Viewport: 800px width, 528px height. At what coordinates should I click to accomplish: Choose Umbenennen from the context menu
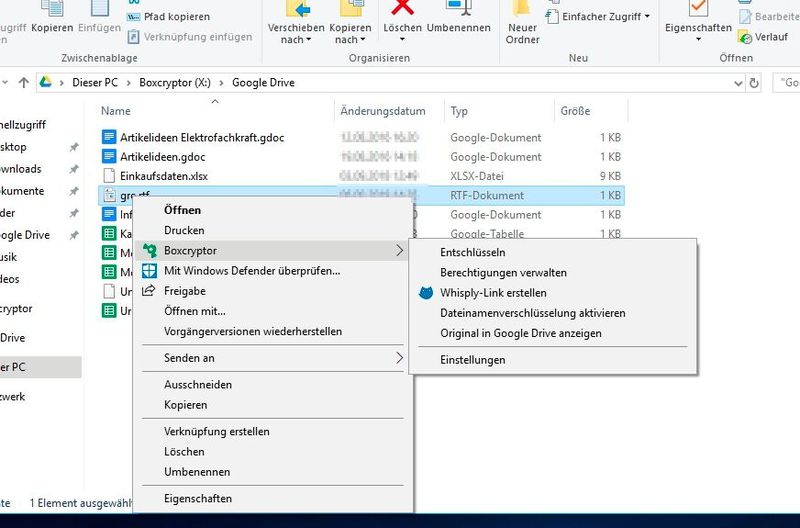pyautogui.click(x=197, y=472)
